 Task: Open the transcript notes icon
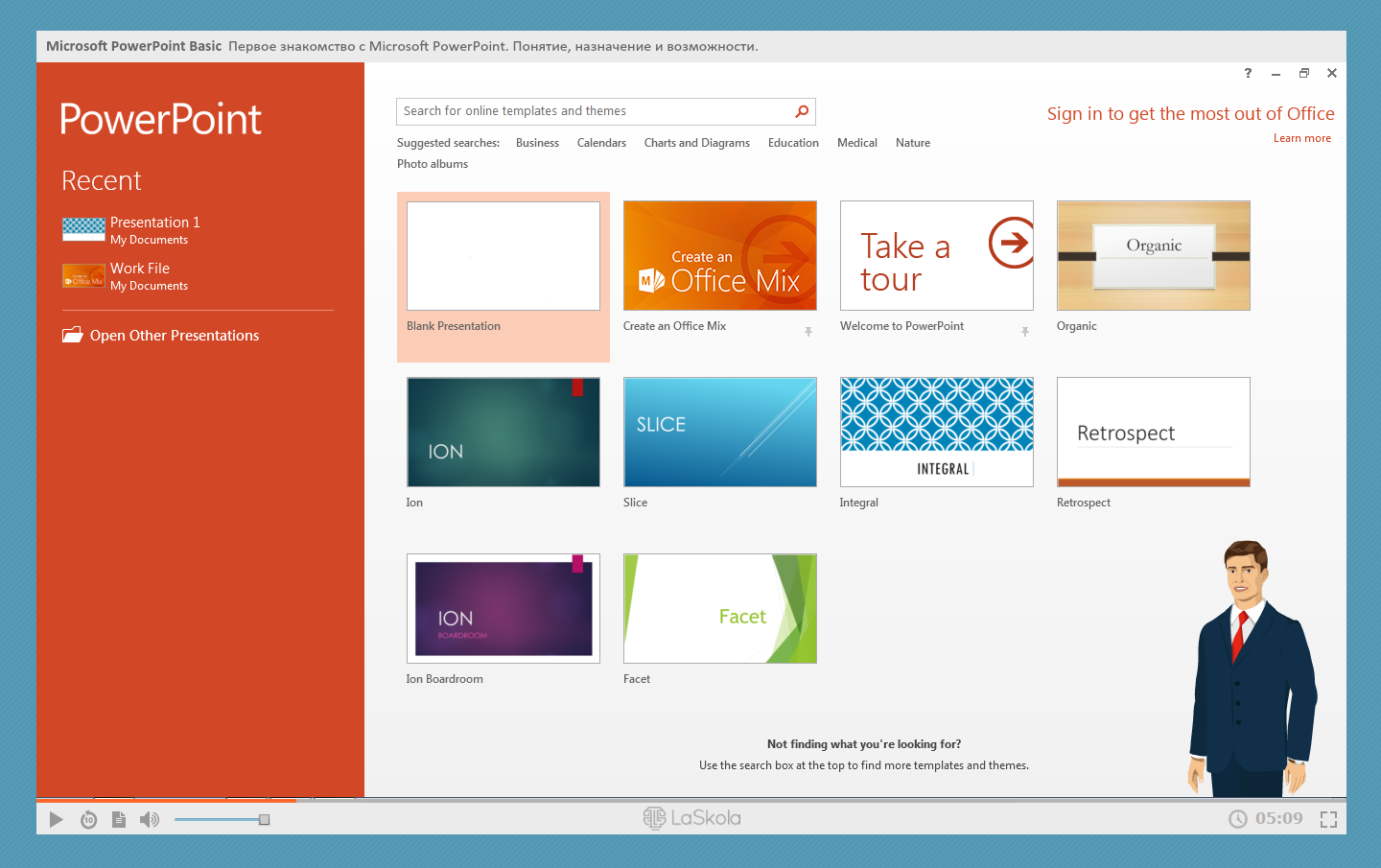pyautogui.click(x=119, y=819)
